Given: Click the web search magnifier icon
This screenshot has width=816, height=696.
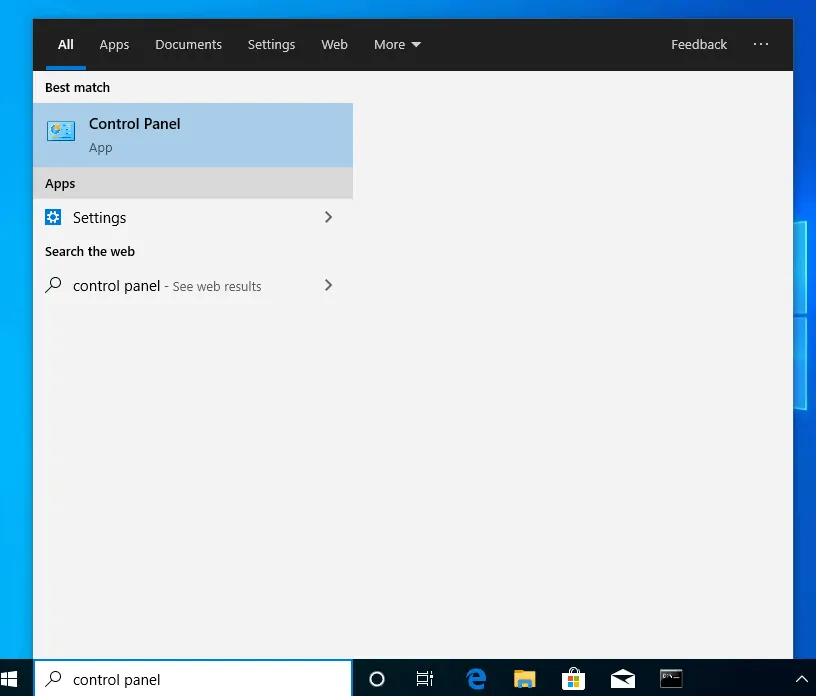Looking at the screenshot, I should [53, 285].
